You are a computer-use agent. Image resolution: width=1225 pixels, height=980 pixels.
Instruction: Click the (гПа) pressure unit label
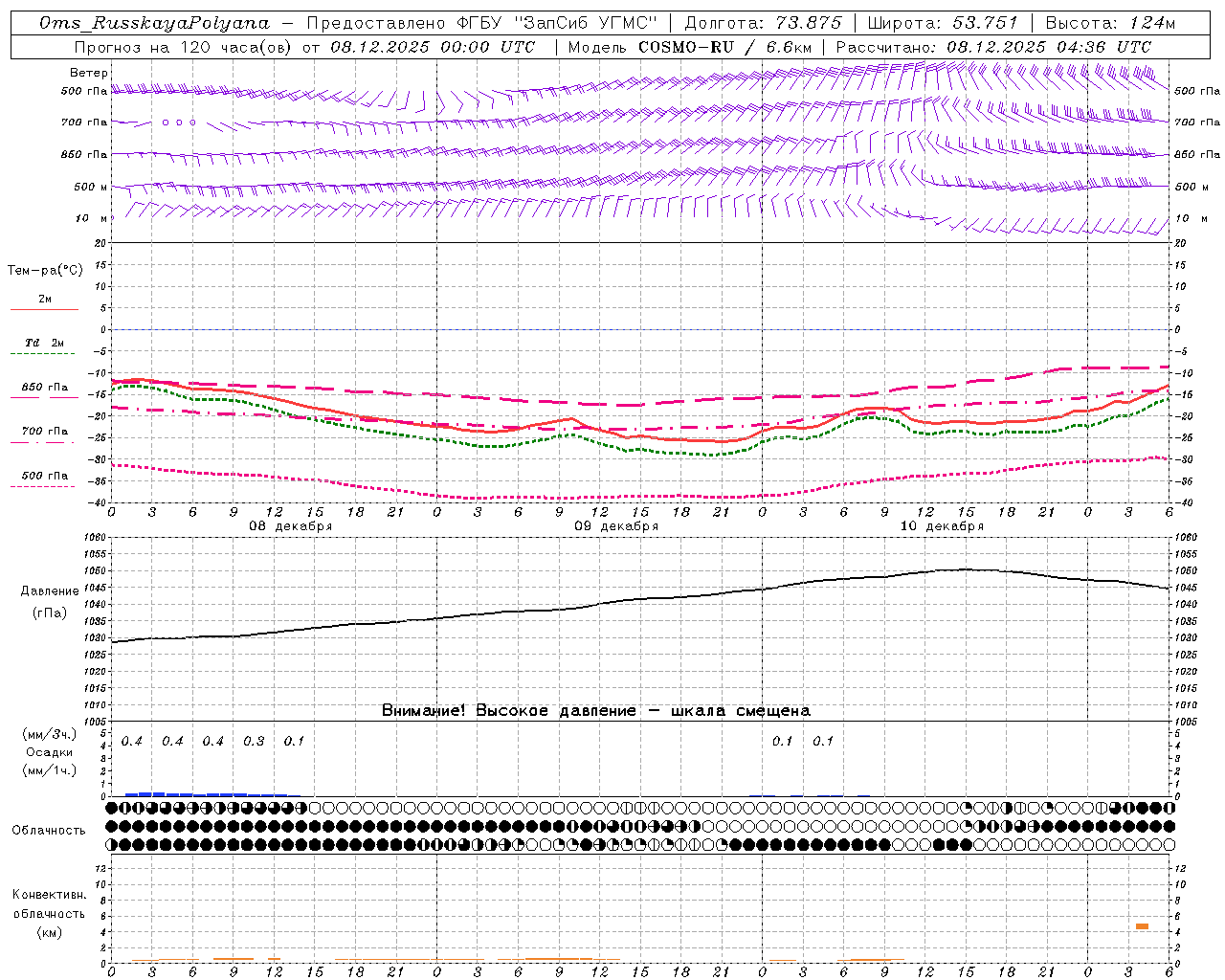click(x=50, y=613)
